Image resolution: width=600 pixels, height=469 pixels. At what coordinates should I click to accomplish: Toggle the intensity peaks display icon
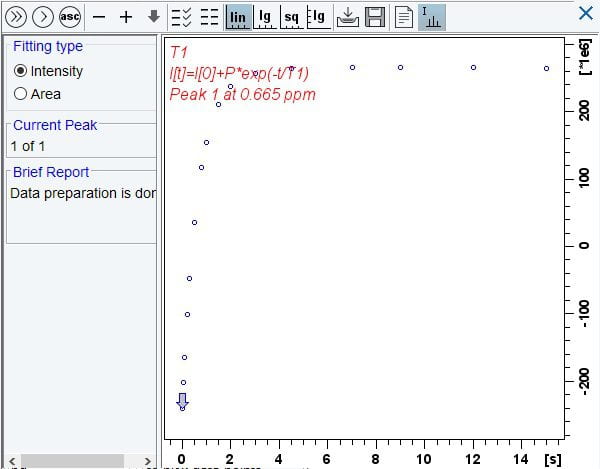click(x=431, y=16)
